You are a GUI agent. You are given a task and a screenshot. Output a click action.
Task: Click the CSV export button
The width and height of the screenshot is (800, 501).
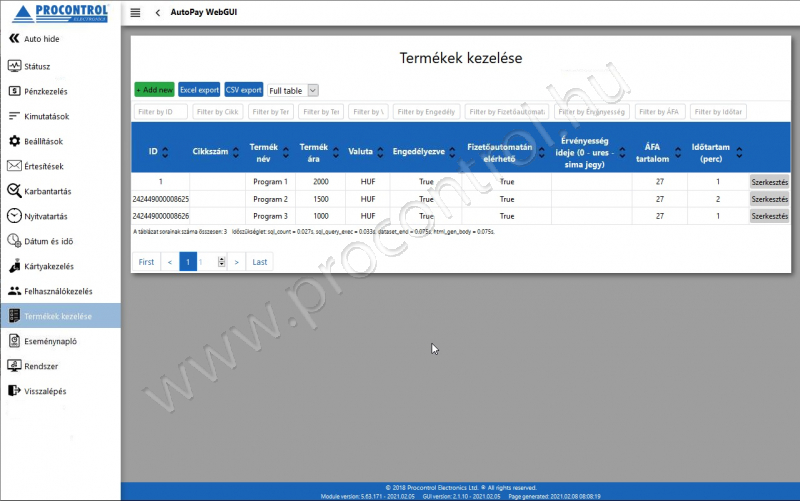243,90
